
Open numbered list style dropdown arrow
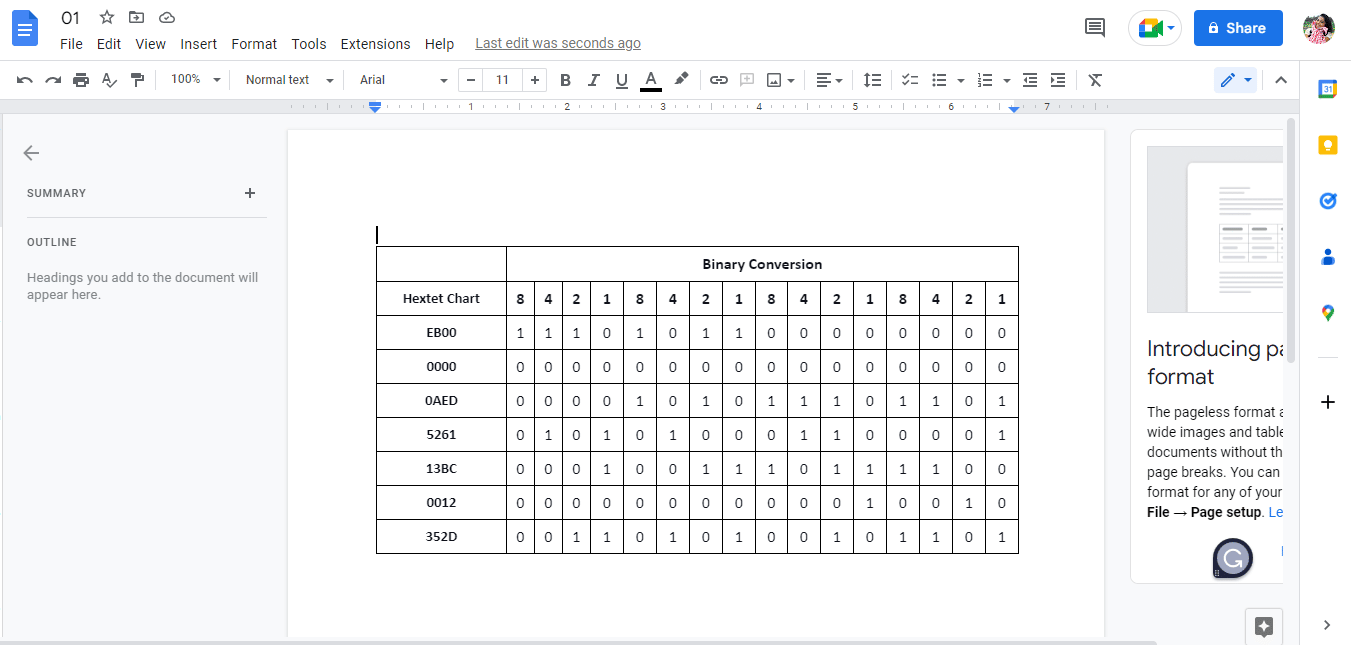(x=1007, y=80)
